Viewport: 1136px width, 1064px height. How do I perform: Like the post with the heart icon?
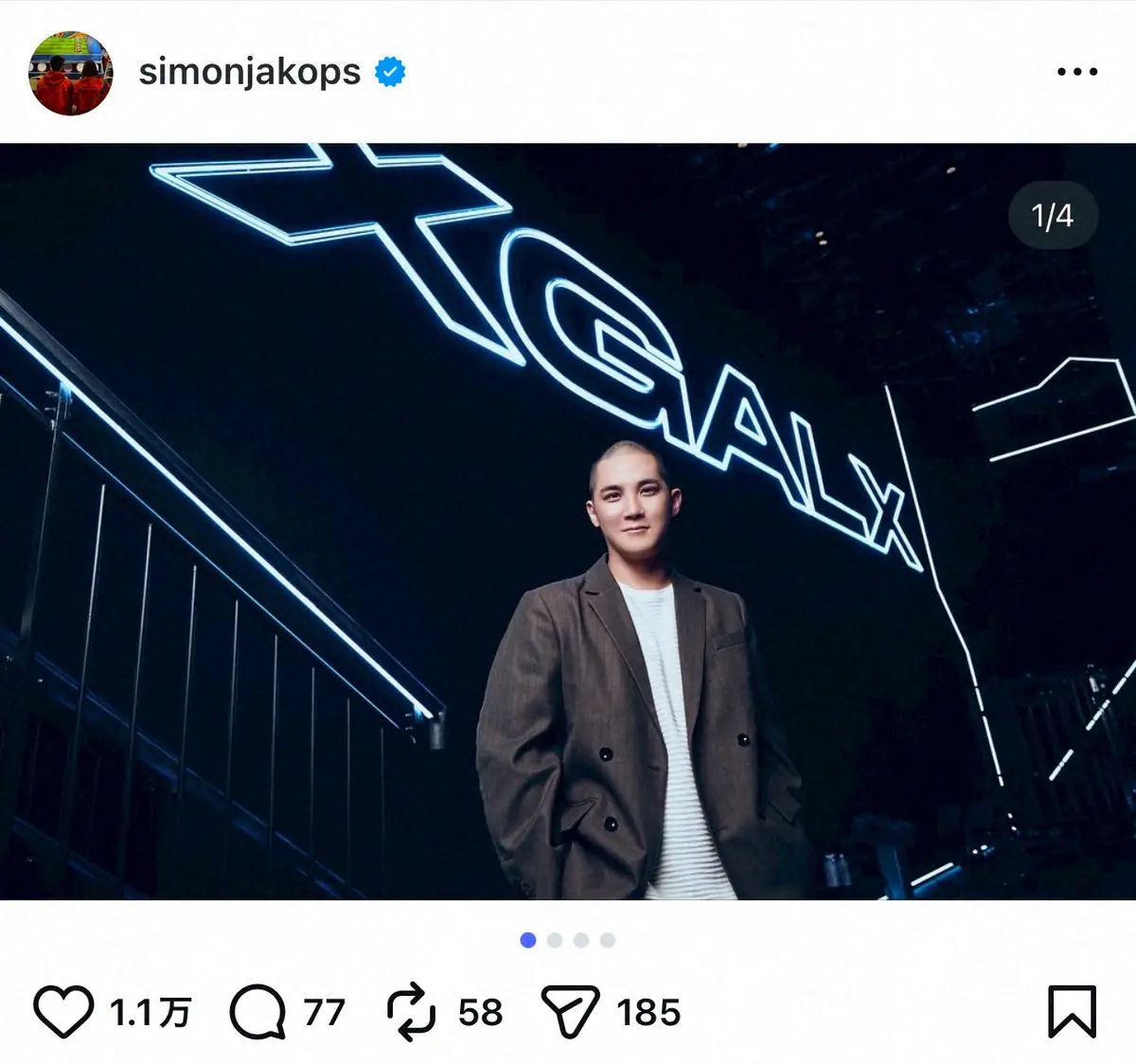click(63, 1012)
